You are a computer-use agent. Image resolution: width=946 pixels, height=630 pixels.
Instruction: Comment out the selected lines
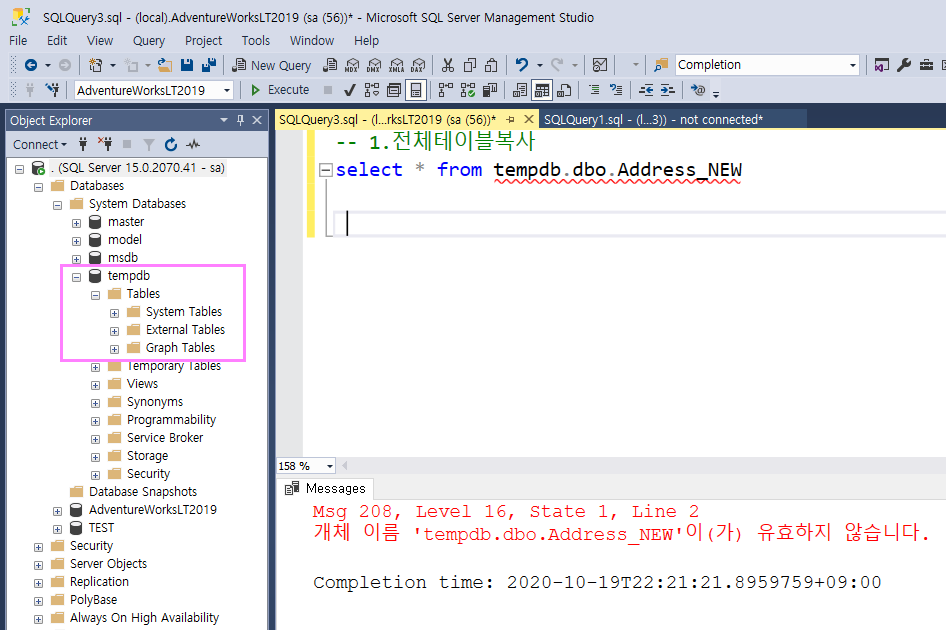pos(594,91)
